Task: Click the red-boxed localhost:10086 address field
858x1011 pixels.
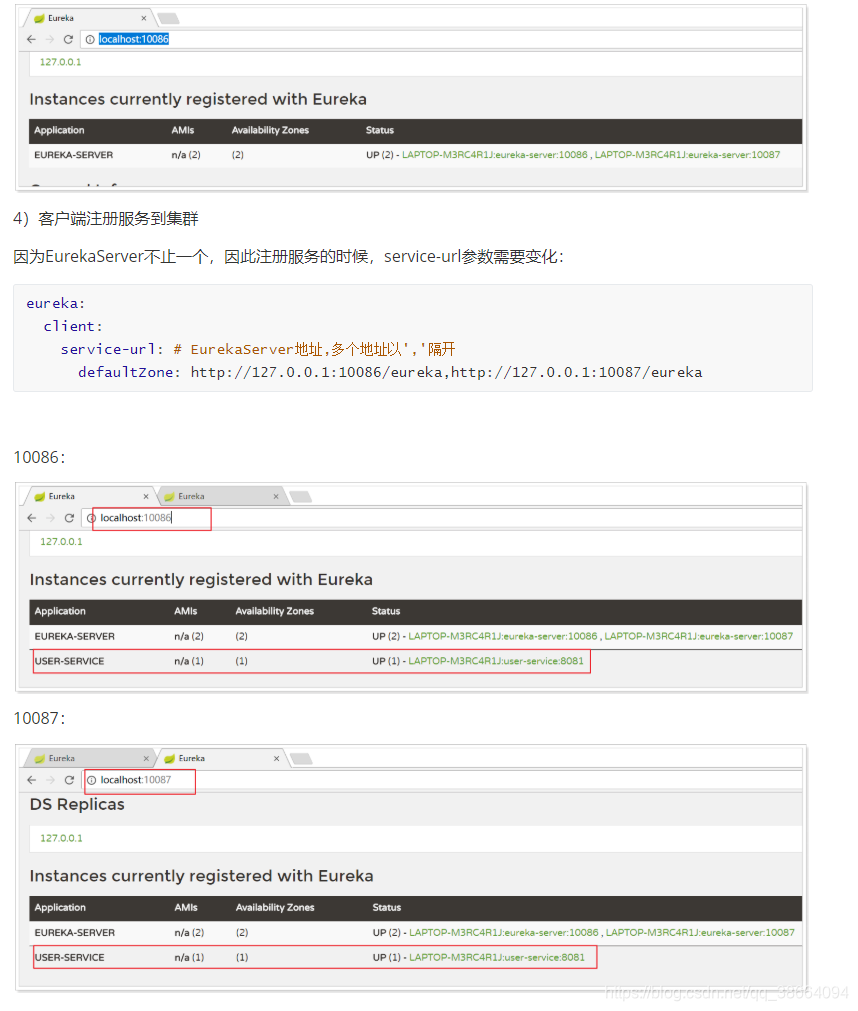Action: pos(442,518)
